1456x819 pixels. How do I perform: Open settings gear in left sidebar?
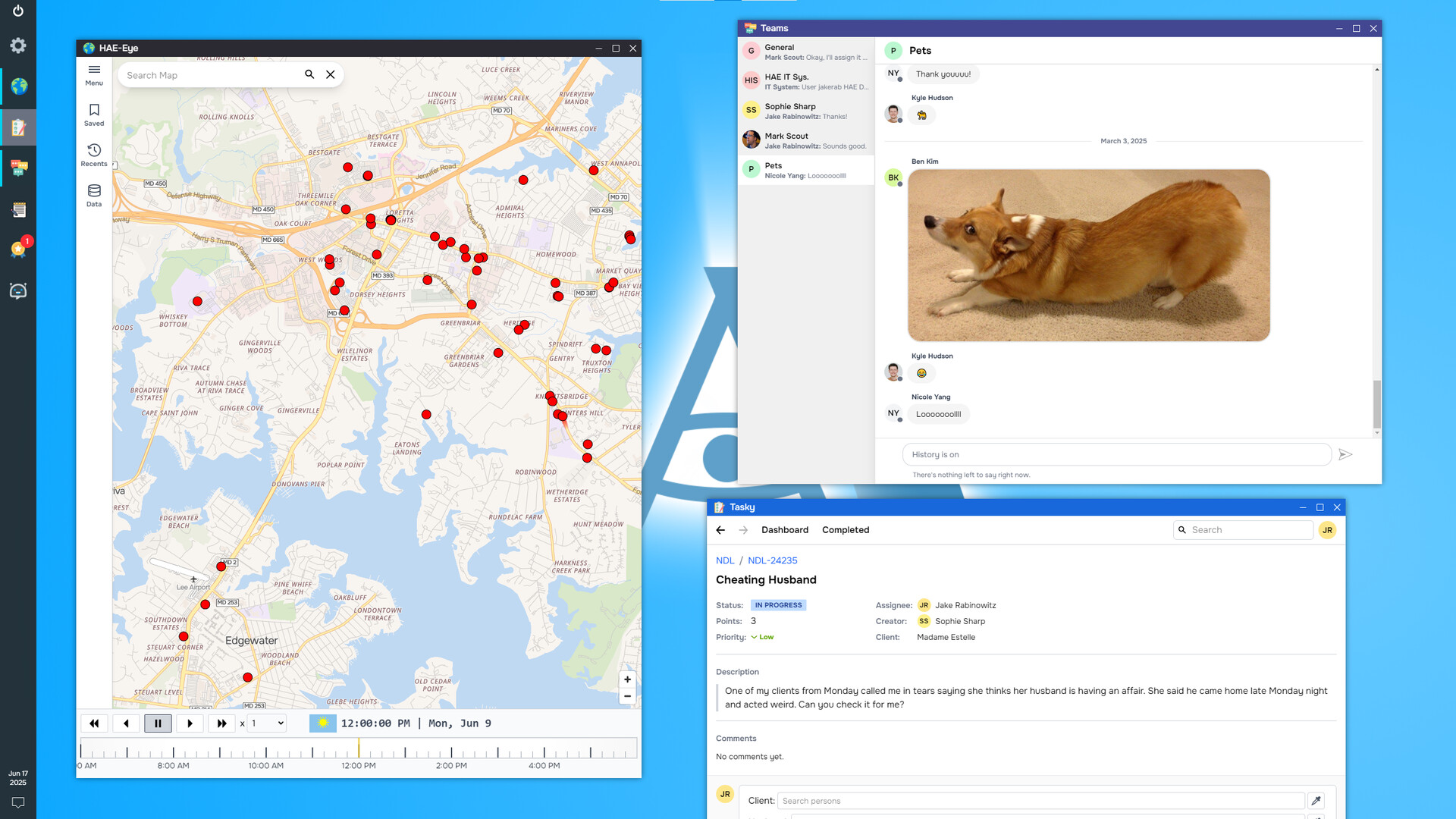point(18,45)
